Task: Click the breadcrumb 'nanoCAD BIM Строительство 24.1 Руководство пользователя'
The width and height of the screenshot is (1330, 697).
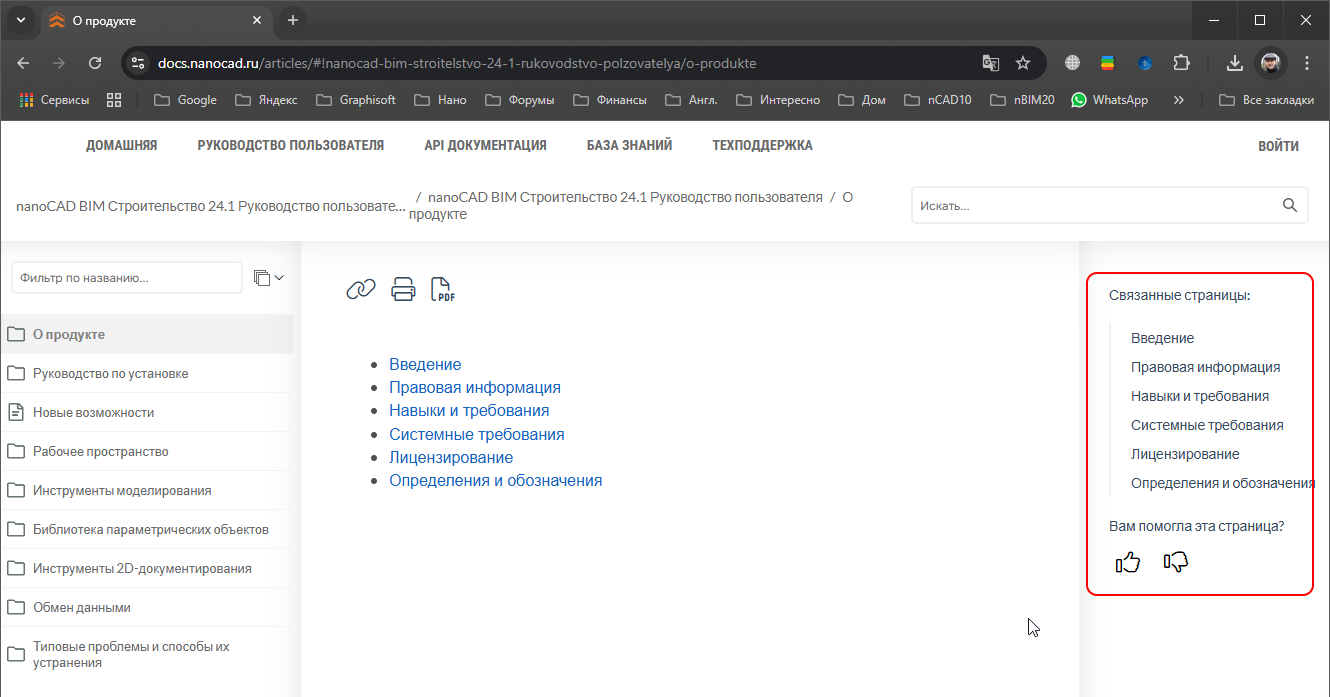Action: (625, 197)
